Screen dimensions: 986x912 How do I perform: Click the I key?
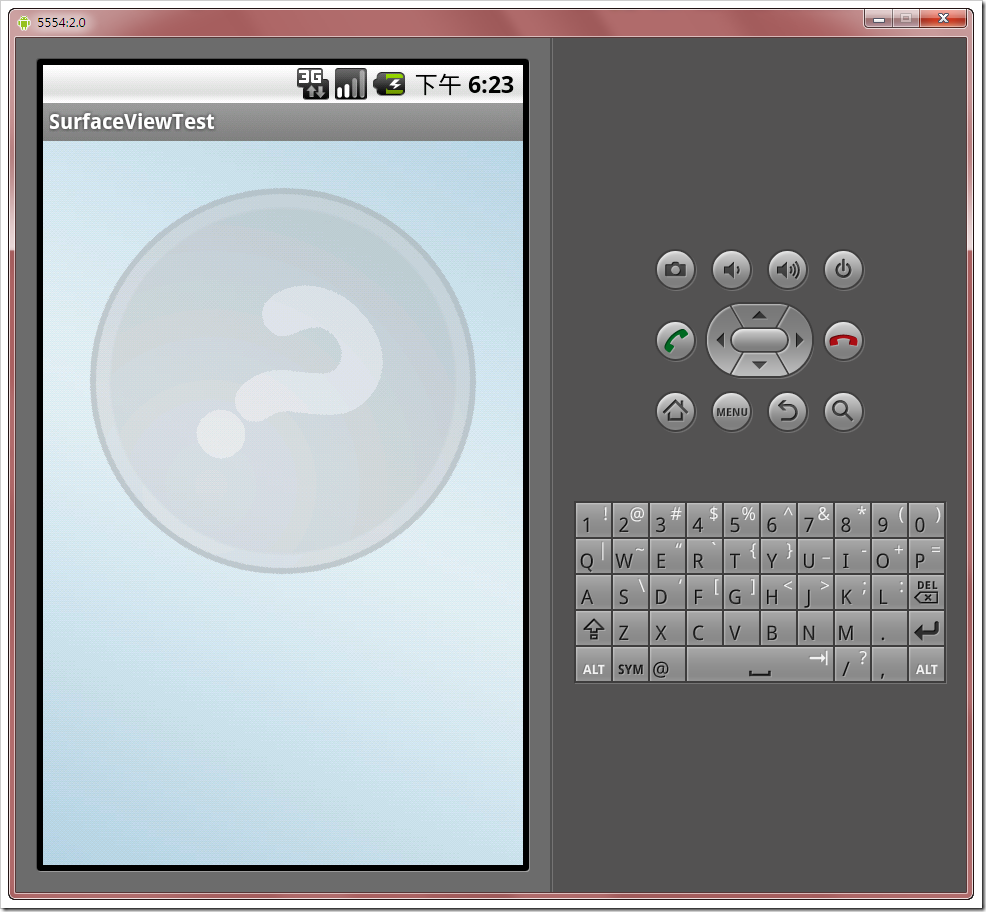tap(852, 556)
